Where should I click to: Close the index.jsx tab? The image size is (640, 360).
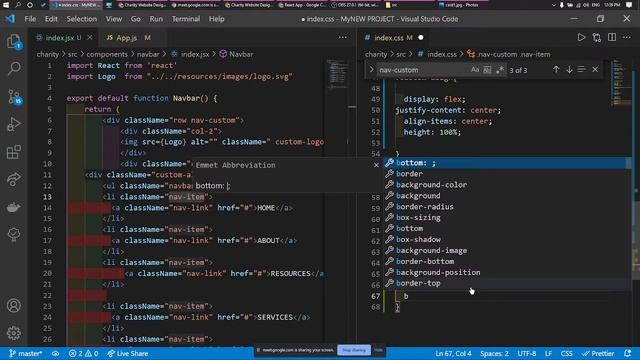point(90,38)
